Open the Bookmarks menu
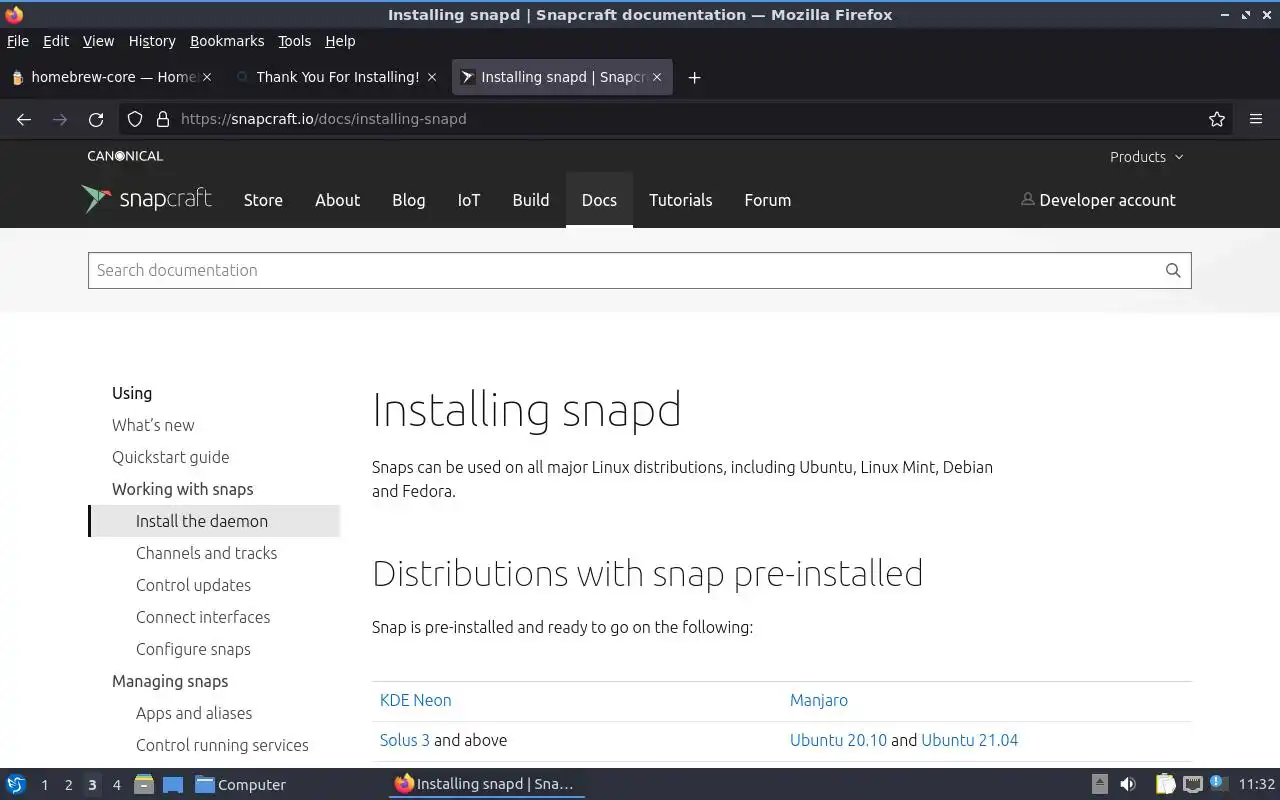 (x=227, y=41)
